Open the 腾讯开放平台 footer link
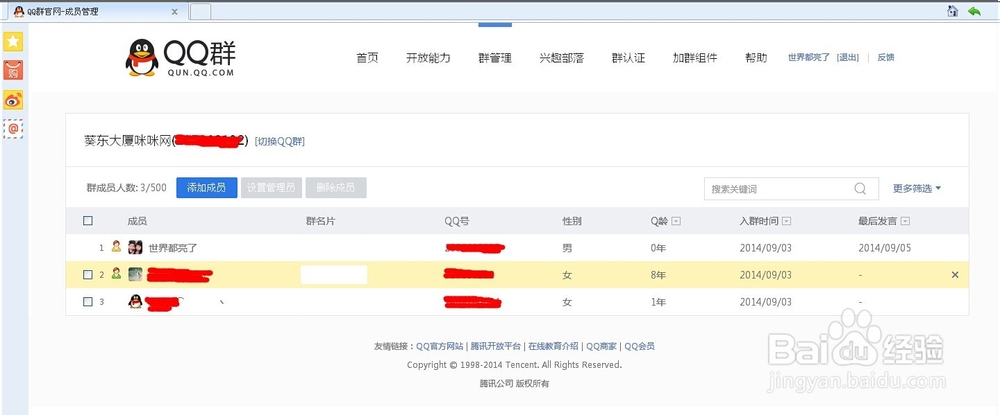Viewport: 1000px width, 415px height. click(x=496, y=346)
